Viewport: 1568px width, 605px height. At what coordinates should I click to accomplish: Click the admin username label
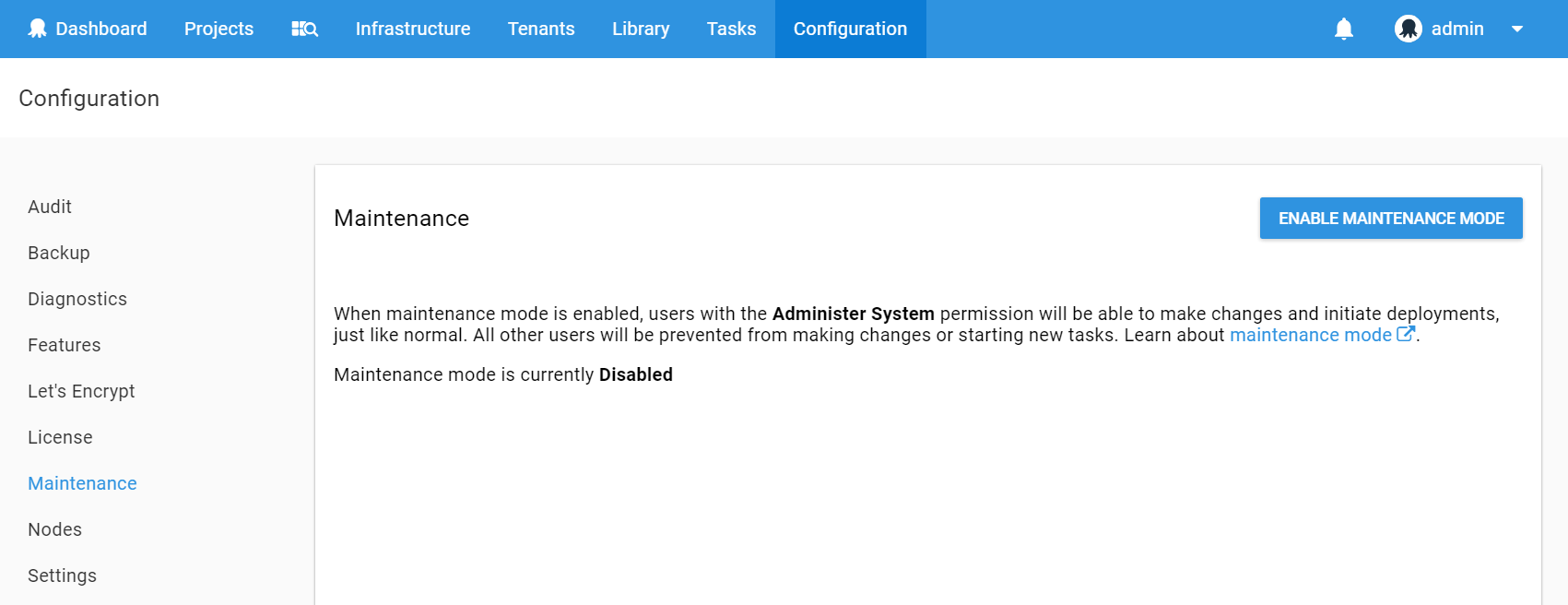1457,29
